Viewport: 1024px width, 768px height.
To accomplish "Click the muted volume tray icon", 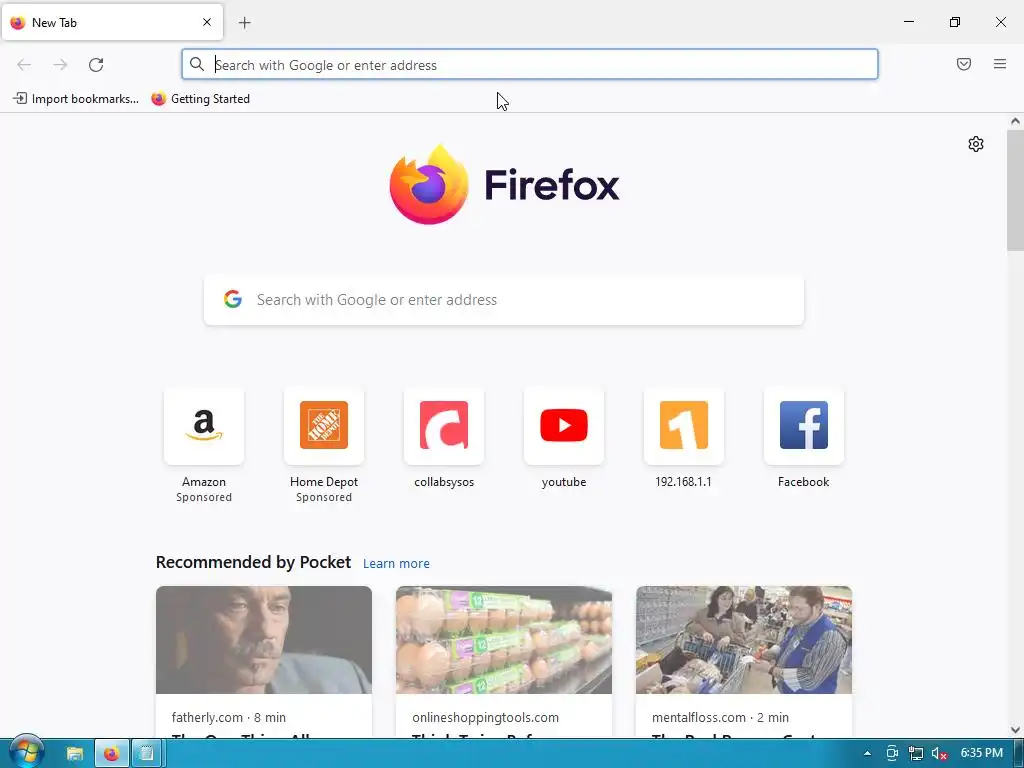I will 939,753.
